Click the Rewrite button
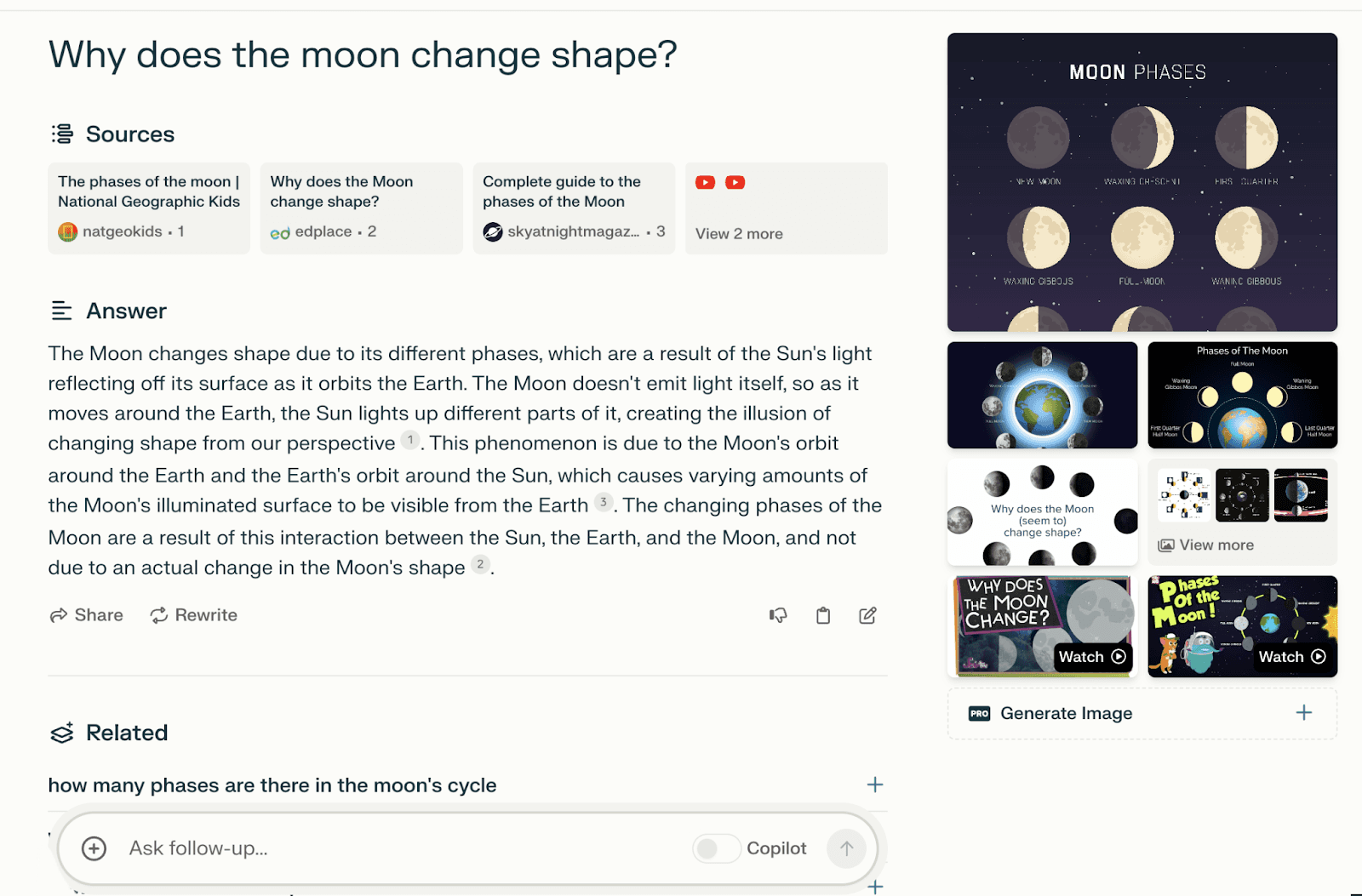The image size is (1362, 896). [194, 615]
